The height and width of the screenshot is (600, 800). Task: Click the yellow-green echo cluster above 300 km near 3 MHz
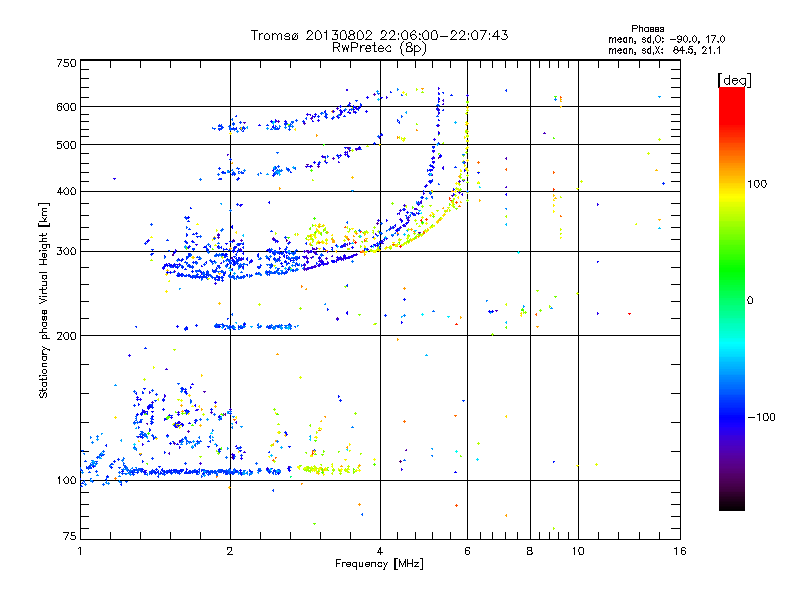[x=319, y=235]
